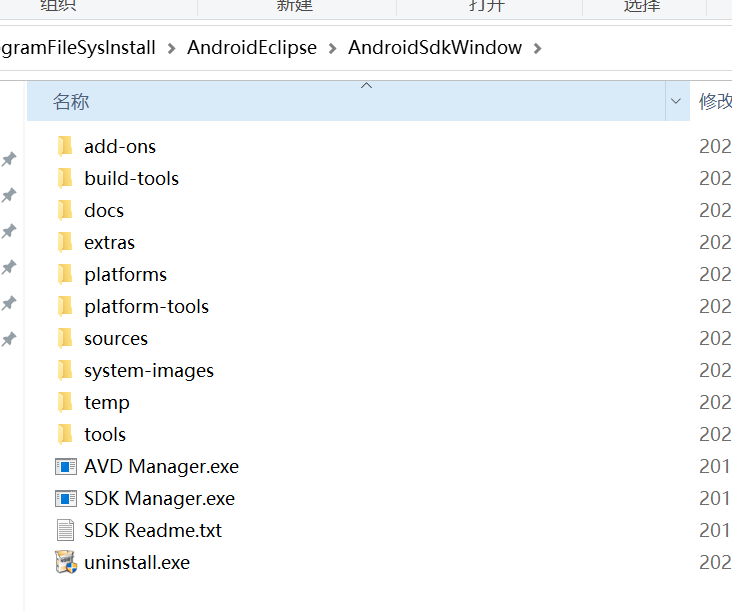This screenshot has width=732, height=612.
Task: Select the docs folder icon
Action: tap(65, 210)
